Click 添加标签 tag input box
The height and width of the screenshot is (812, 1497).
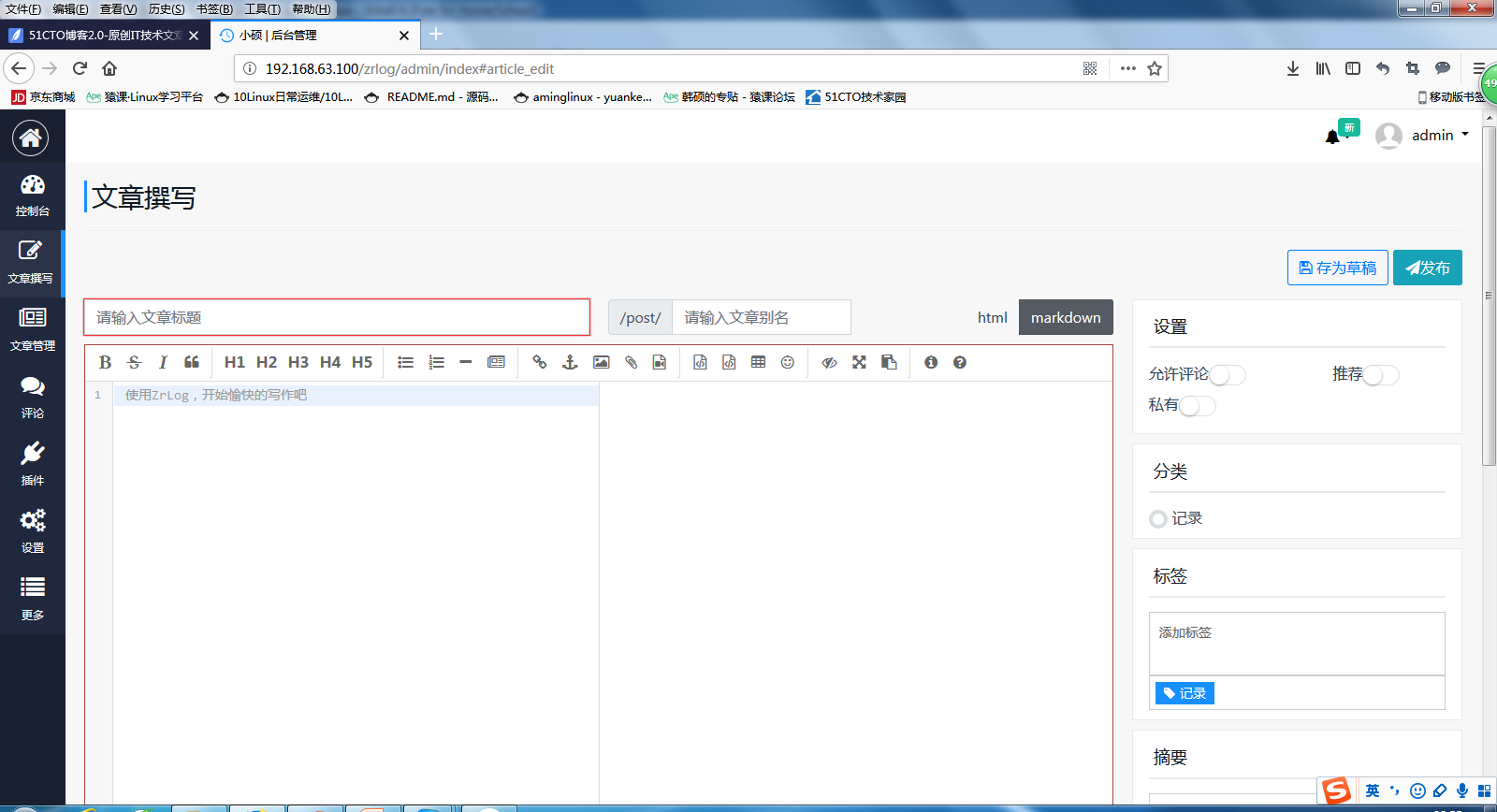pos(1297,644)
